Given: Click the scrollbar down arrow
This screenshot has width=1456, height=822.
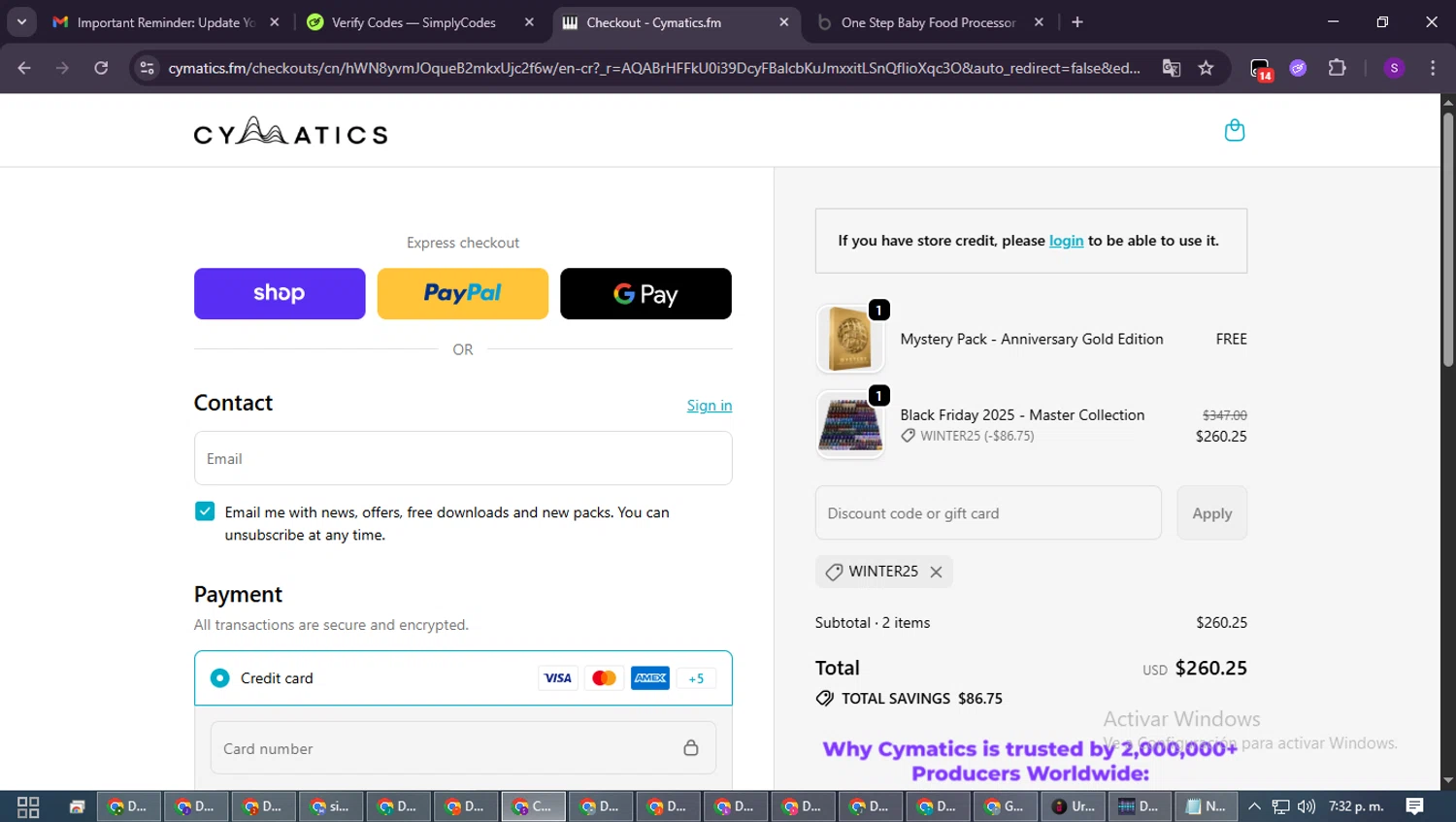Looking at the screenshot, I should pos(1448,780).
